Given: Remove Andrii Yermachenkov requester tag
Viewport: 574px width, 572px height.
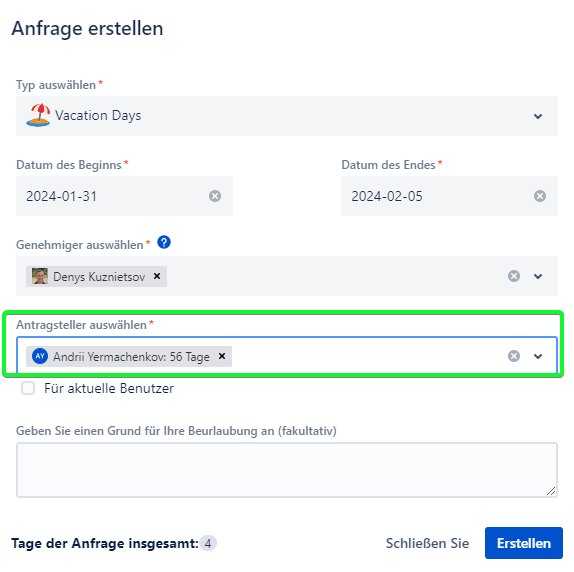Looking at the screenshot, I should 222,356.
